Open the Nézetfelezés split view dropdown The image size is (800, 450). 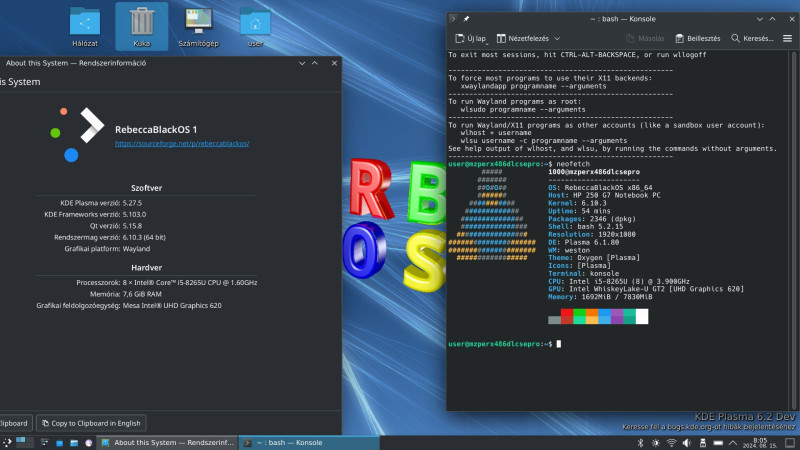pos(528,38)
